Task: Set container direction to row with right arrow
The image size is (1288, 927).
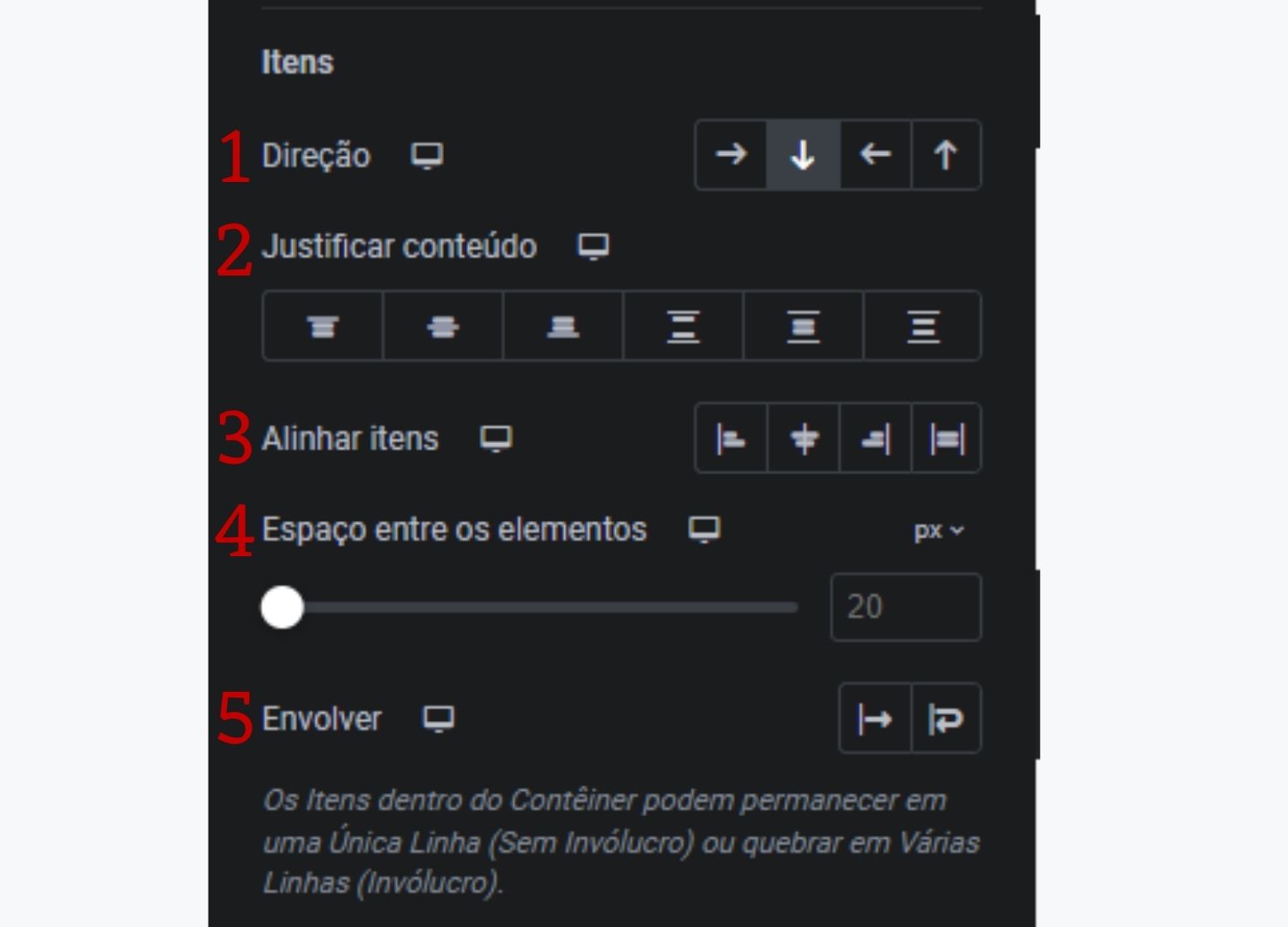Action: [x=730, y=155]
